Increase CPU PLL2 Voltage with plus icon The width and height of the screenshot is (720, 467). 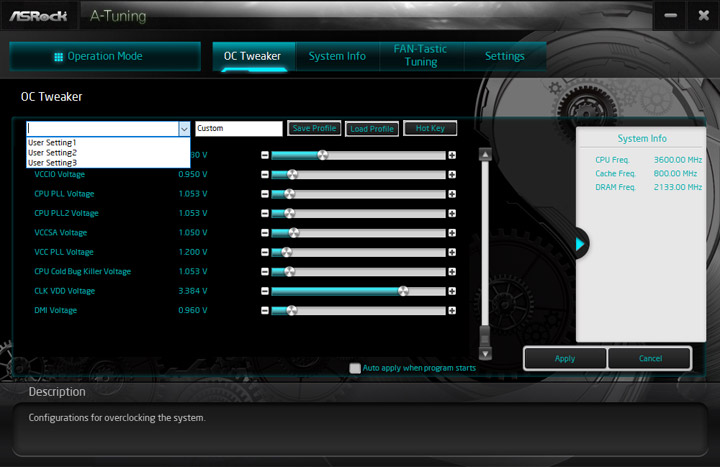(452, 214)
